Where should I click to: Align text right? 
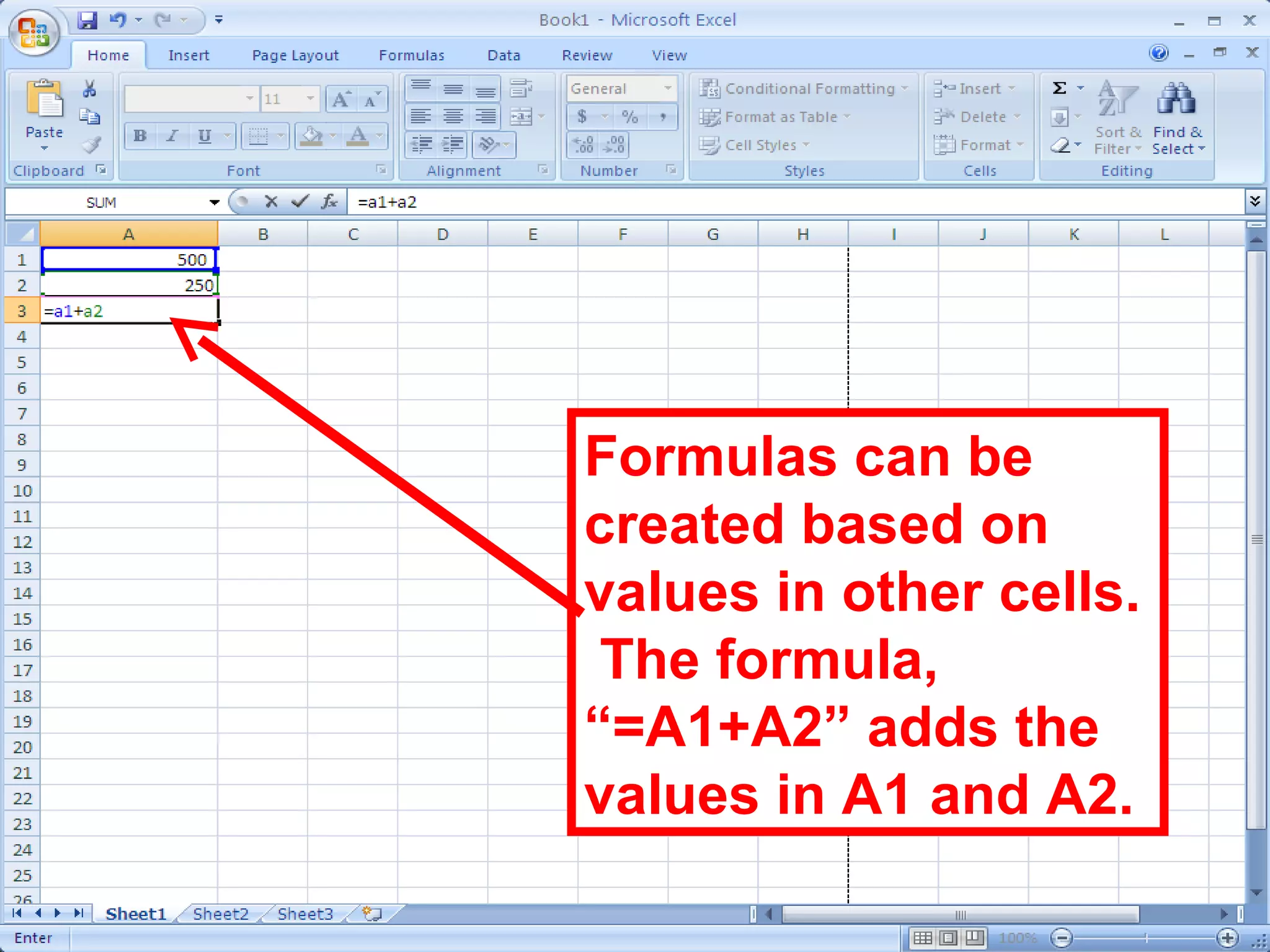coord(486,117)
